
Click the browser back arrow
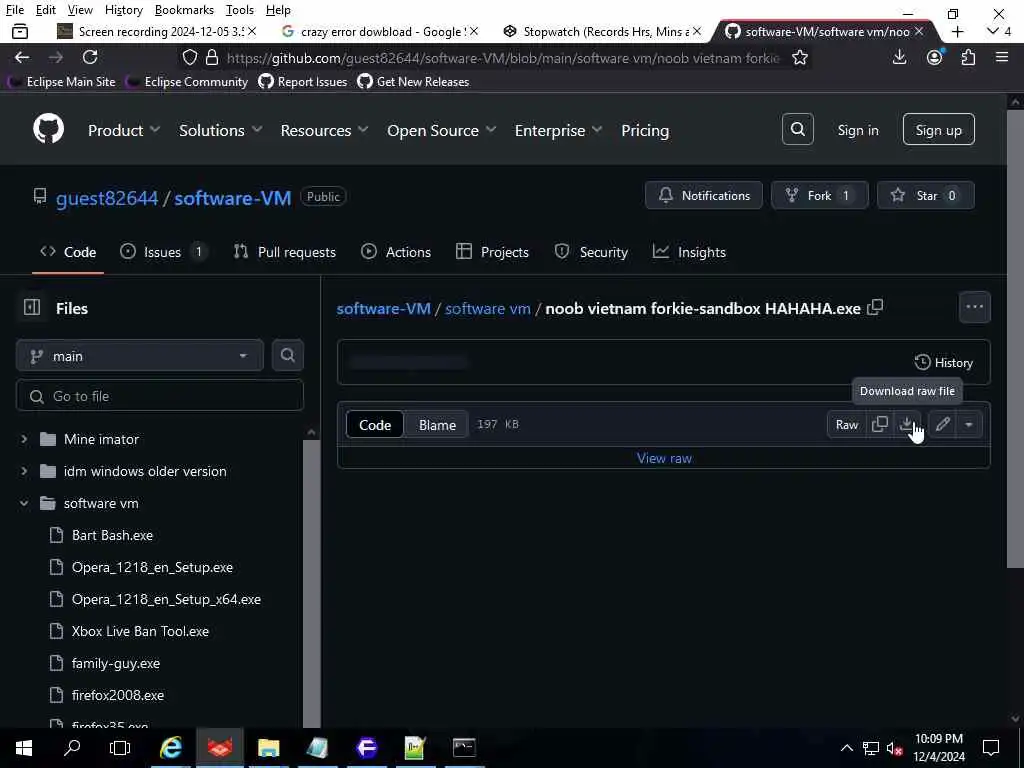[x=22, y=57]
